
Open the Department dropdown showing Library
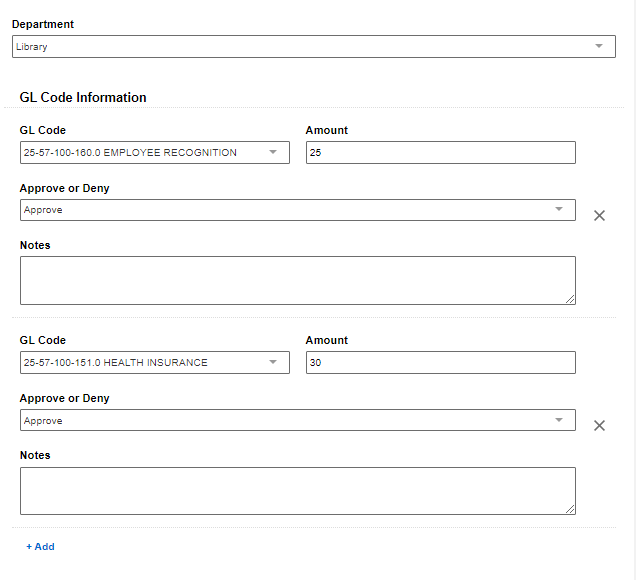pyautogui.click(x=314, y=47)
